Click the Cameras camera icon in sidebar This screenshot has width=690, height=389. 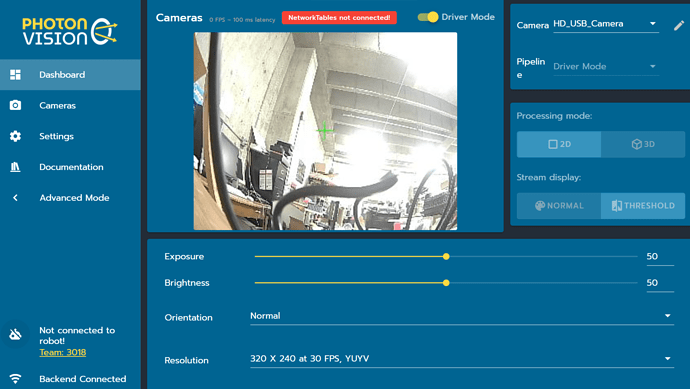(15, 105)
